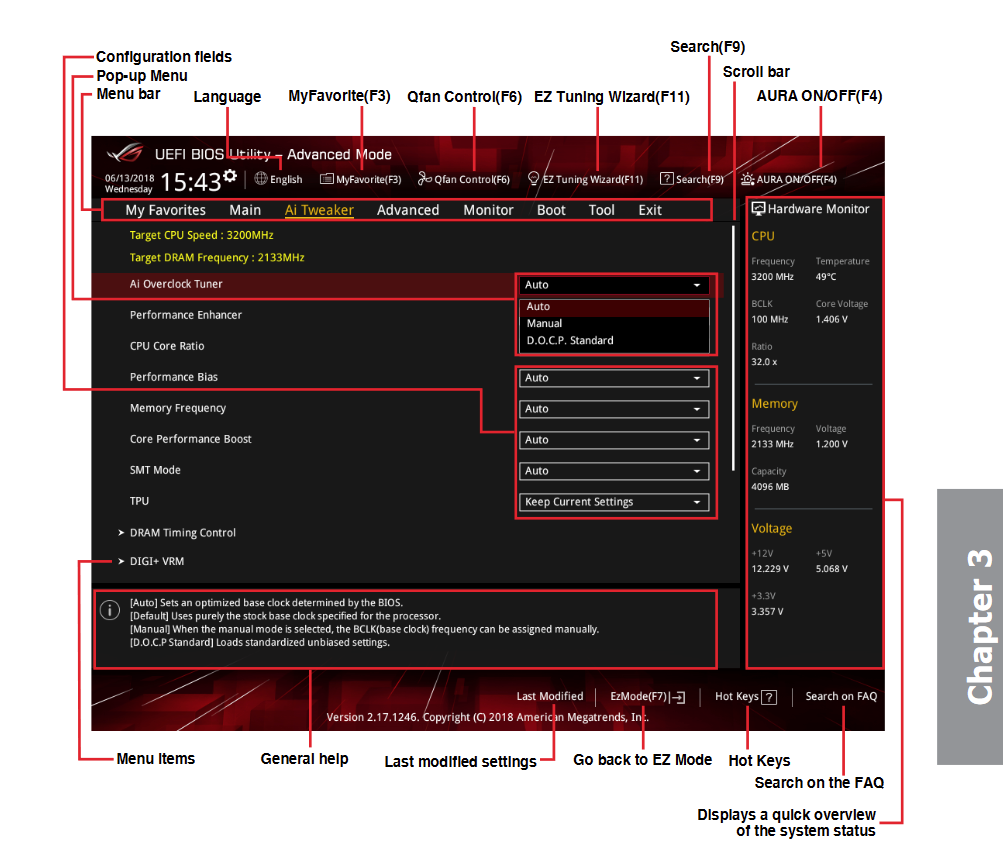Choose D.O.C.P. Standard option
Viewport: 1003px width, 850px height.
614,341
